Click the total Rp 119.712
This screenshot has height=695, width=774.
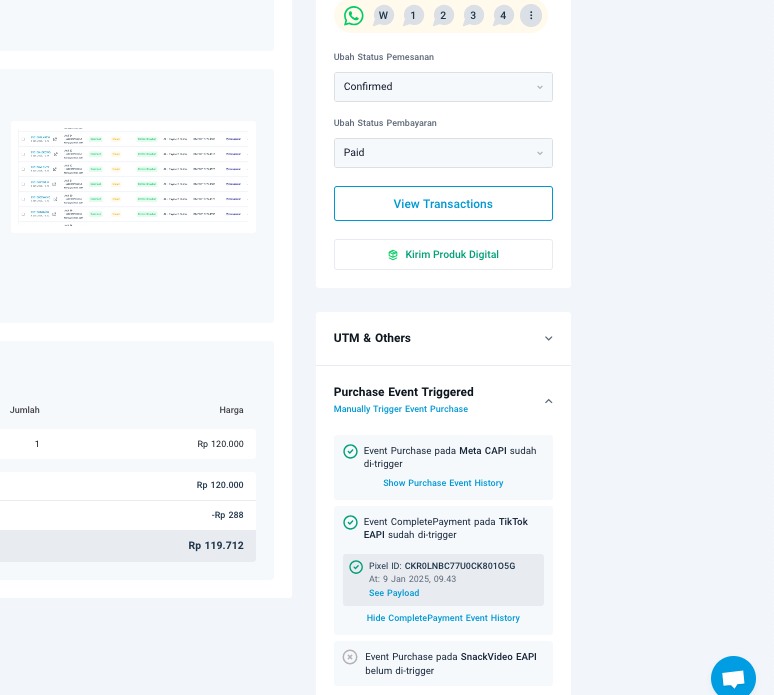pos(216,546)
